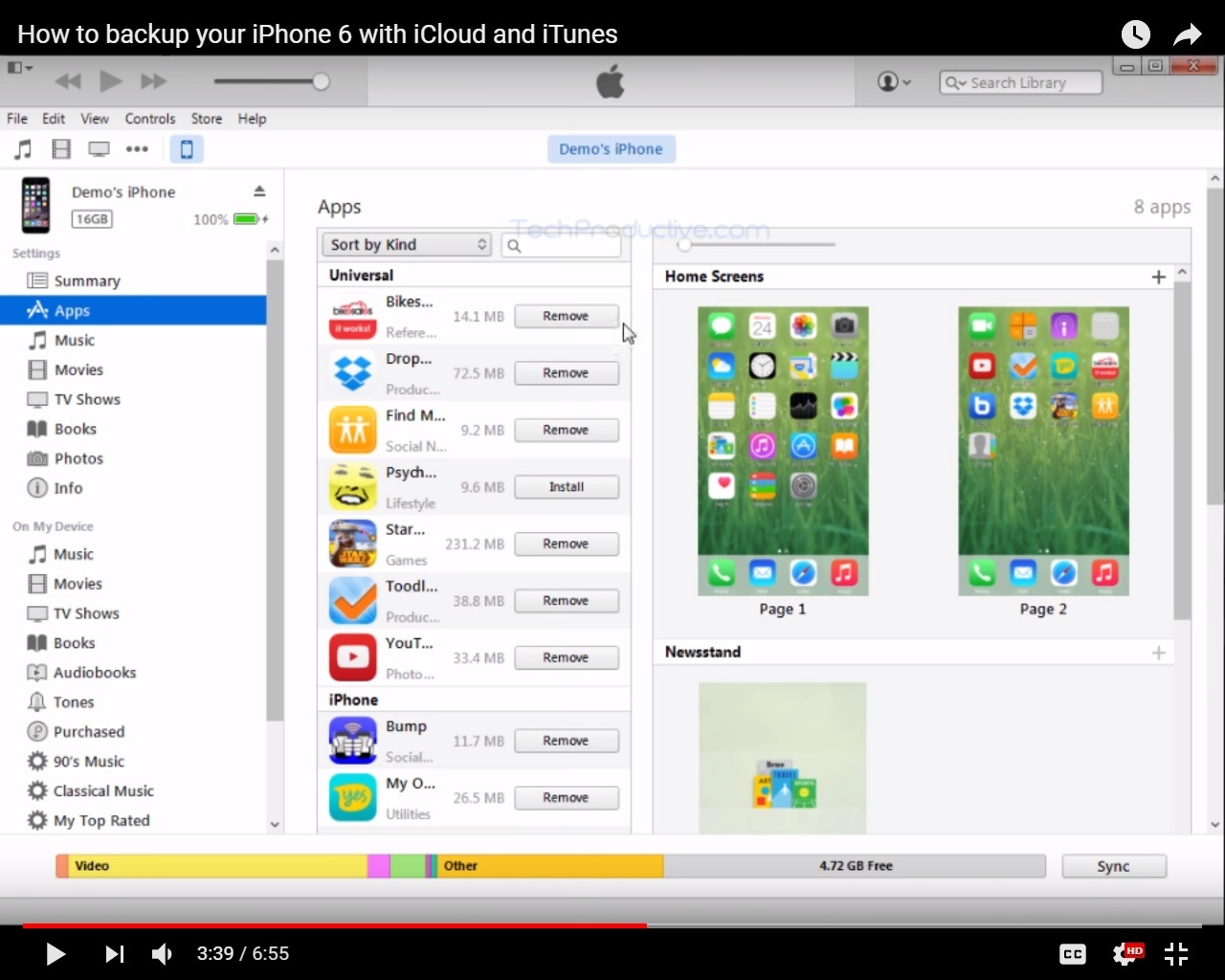Click the iPhone device icon in the toolbar
Viewport: 1225px width, 980px height.
(188, 149)
